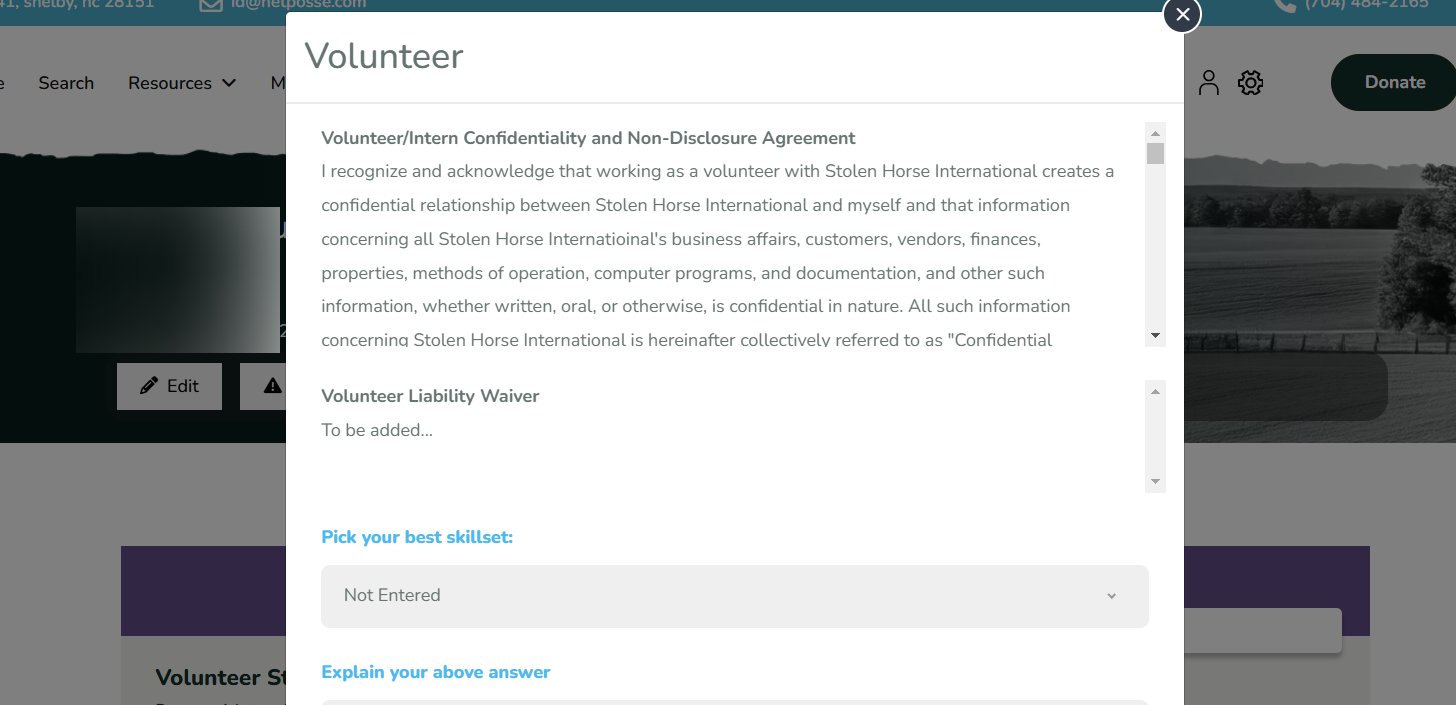
Task: Click the (704) 484-2165 phone link
Action: point(1367,5)
